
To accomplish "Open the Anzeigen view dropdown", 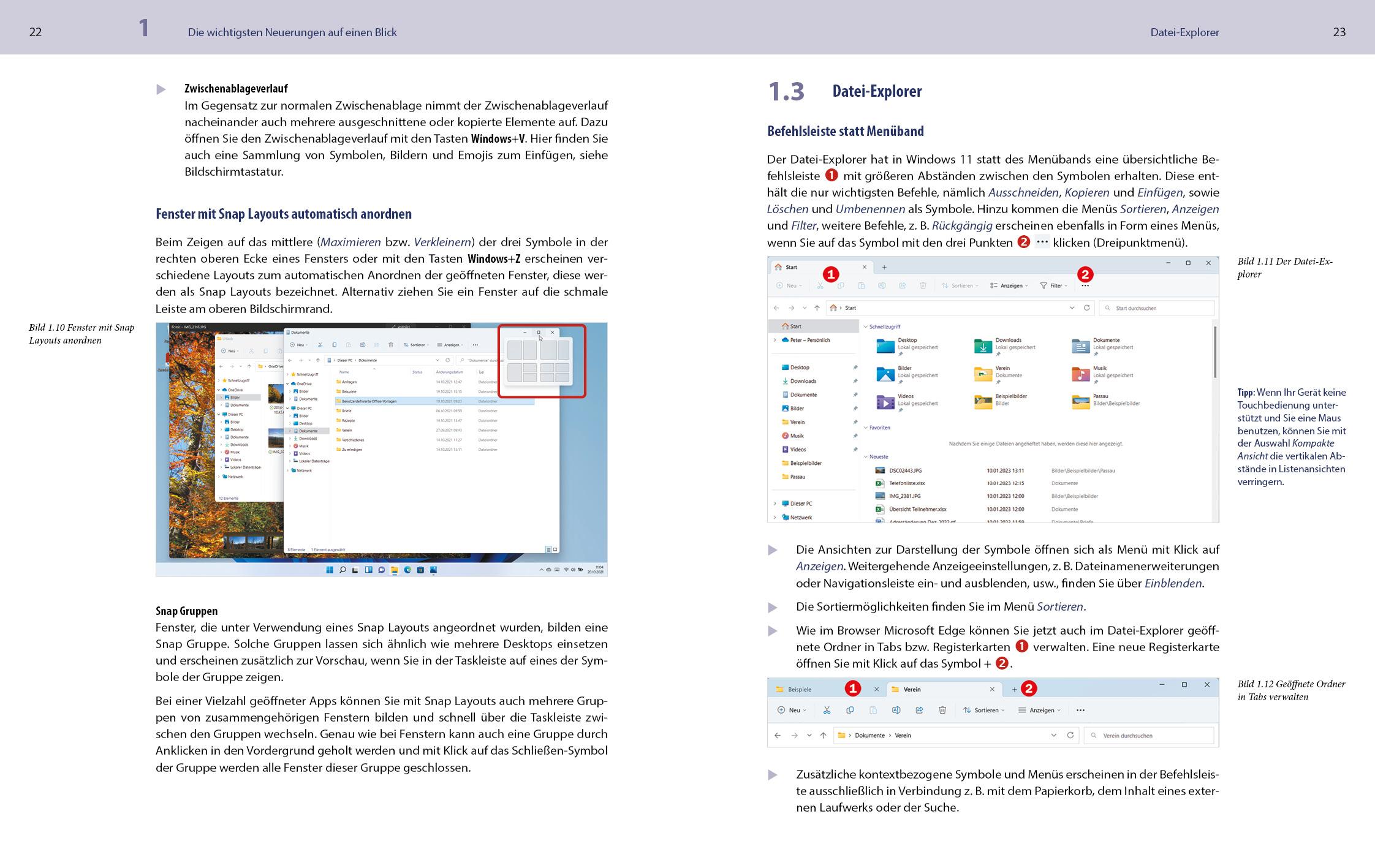I will [1009, 285].
